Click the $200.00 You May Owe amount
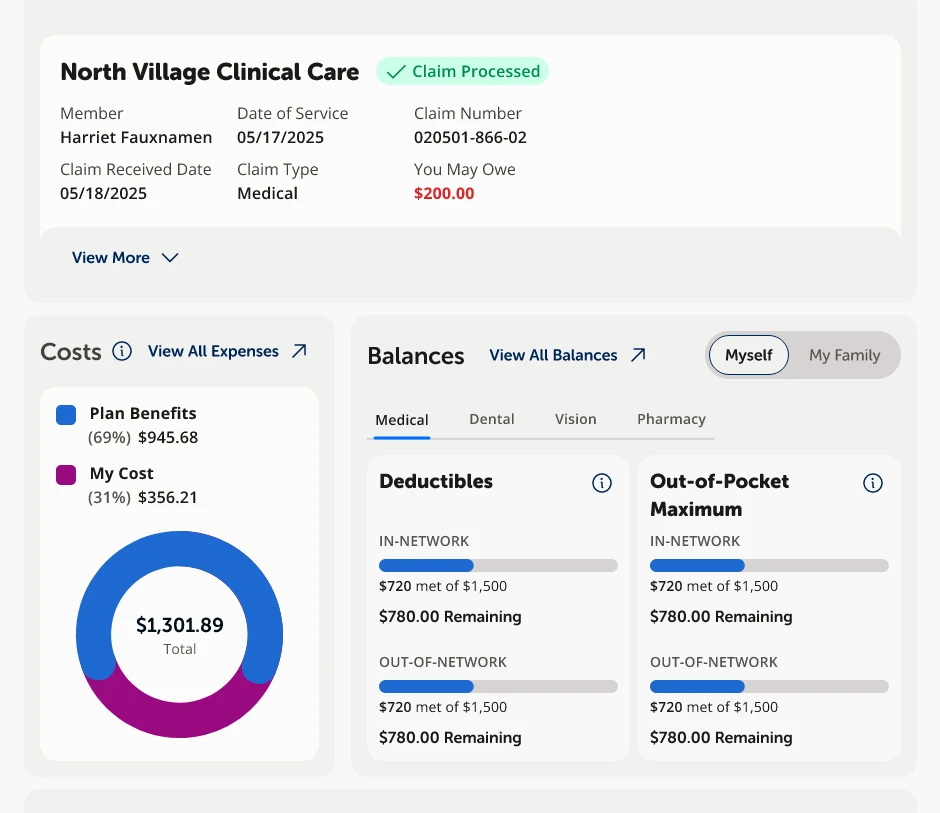 tap(444, 194)
